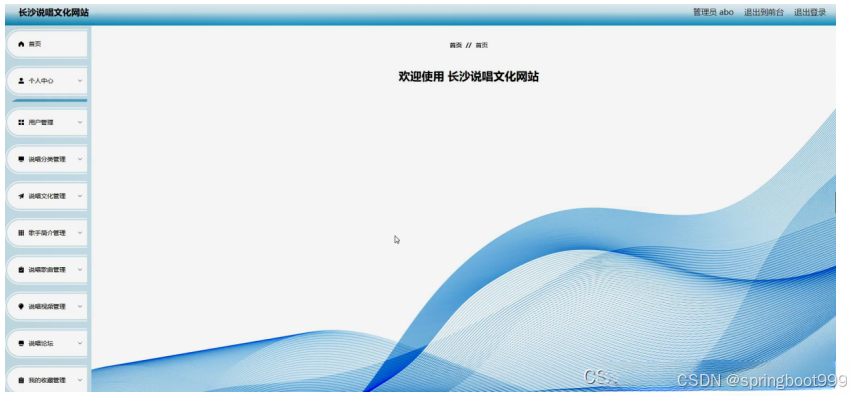The image size is (851, 396).
Task: Click the person icon beside 个人中心
Action: 21,81
